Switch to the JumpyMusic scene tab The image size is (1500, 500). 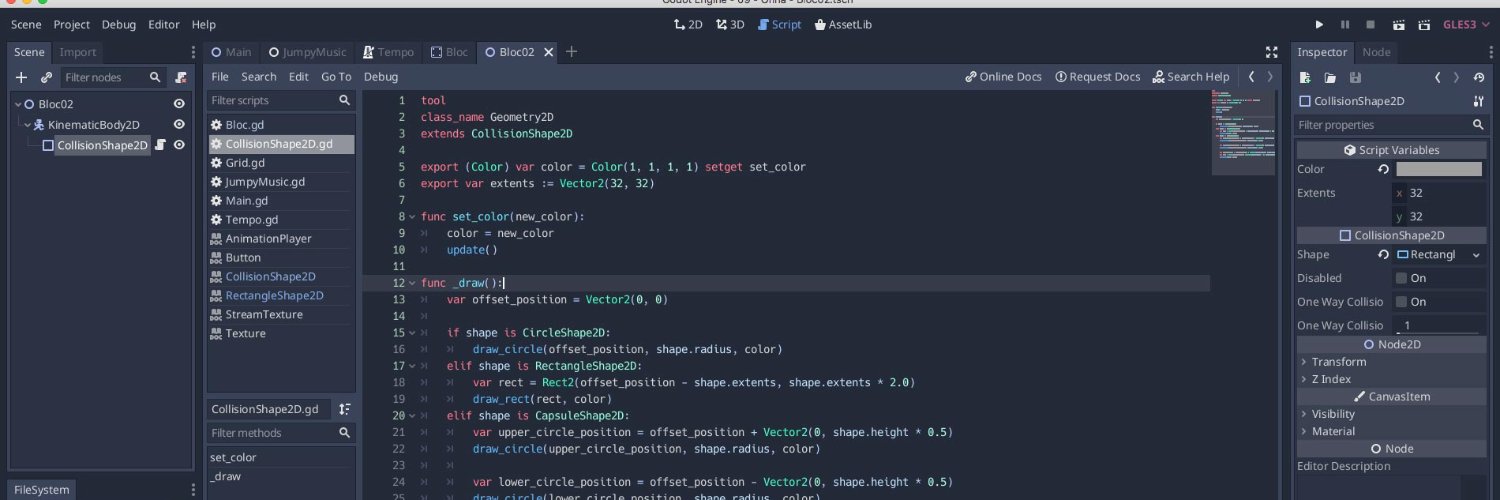(307, 52)
